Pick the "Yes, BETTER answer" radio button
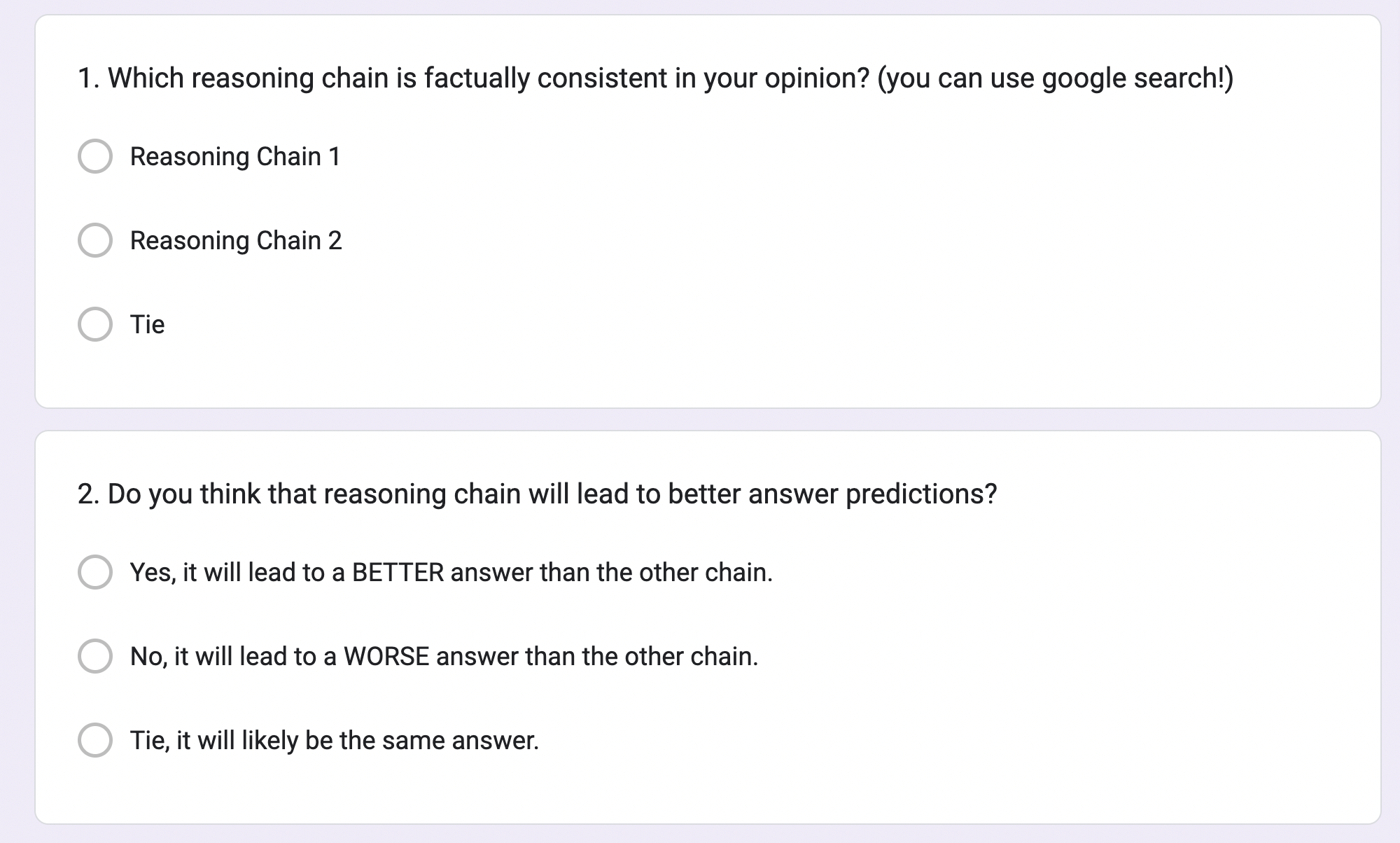This screenshot has height=843, width=1400. 95,572
